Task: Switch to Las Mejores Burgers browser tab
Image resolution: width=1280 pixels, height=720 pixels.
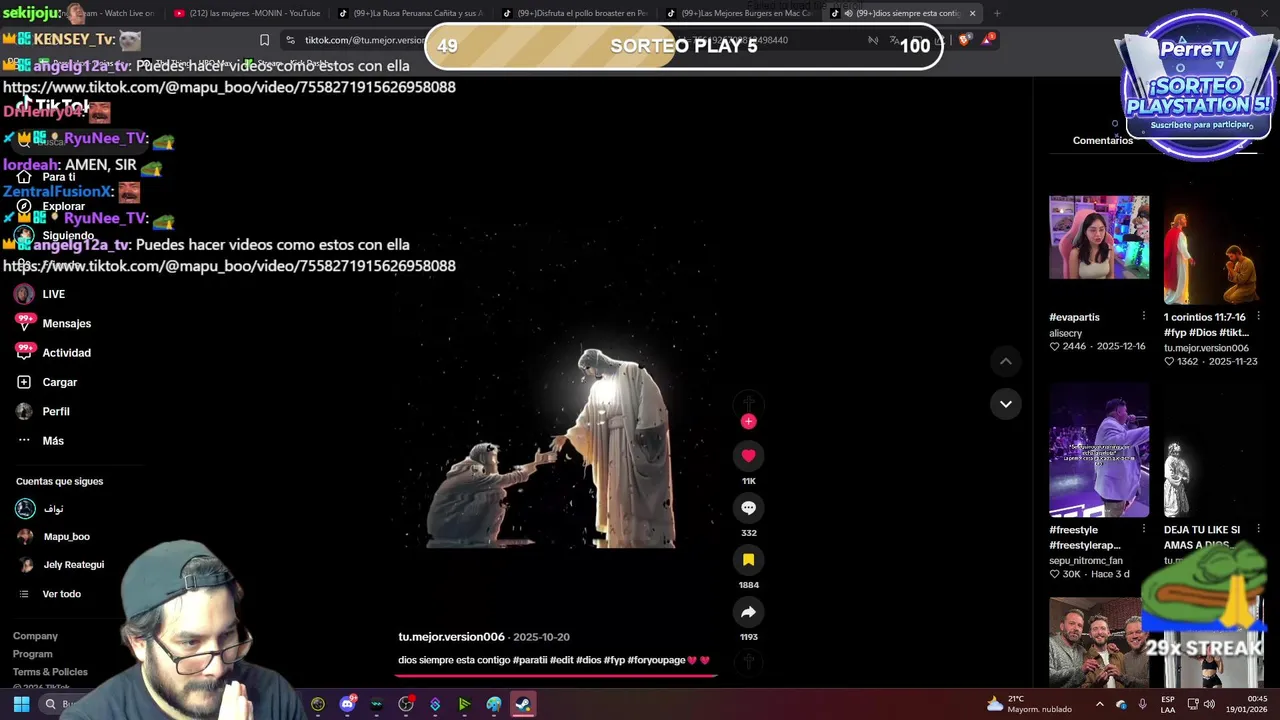Action: (739, 13)
